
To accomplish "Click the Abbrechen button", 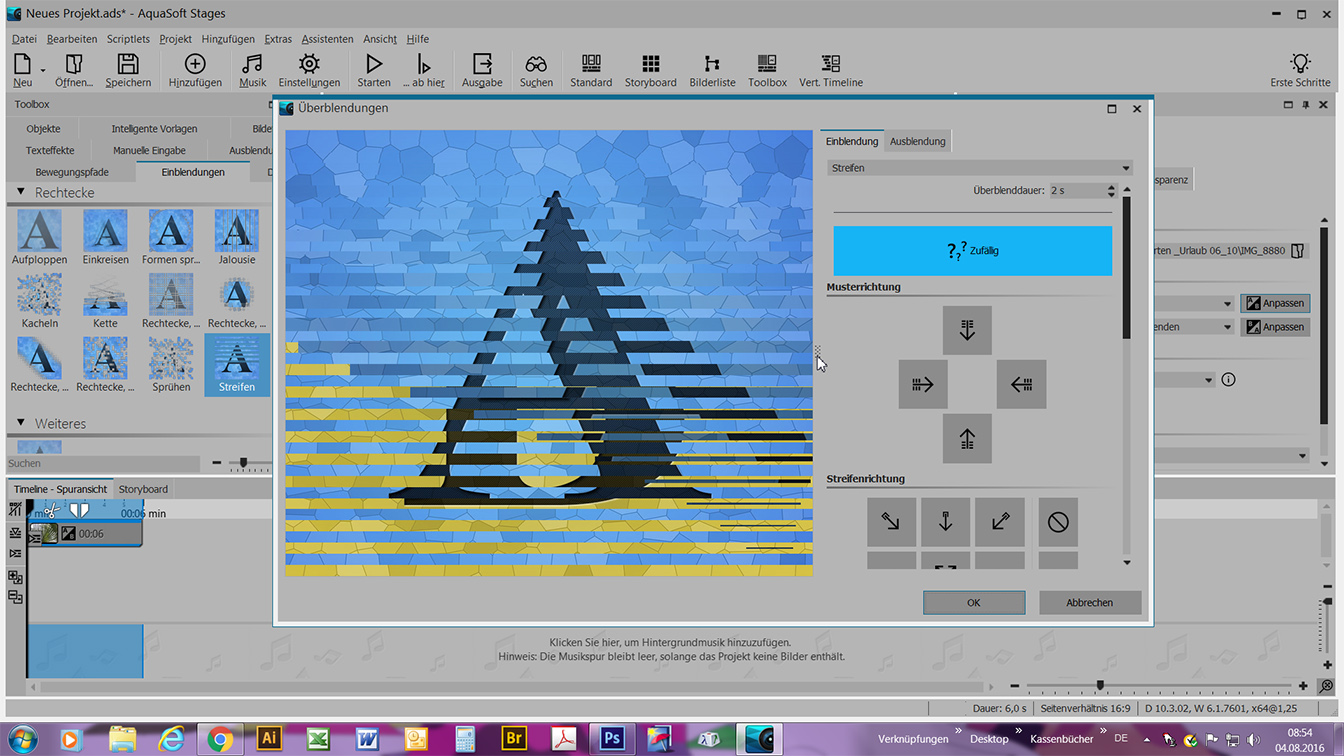I will pos(1089,602).
